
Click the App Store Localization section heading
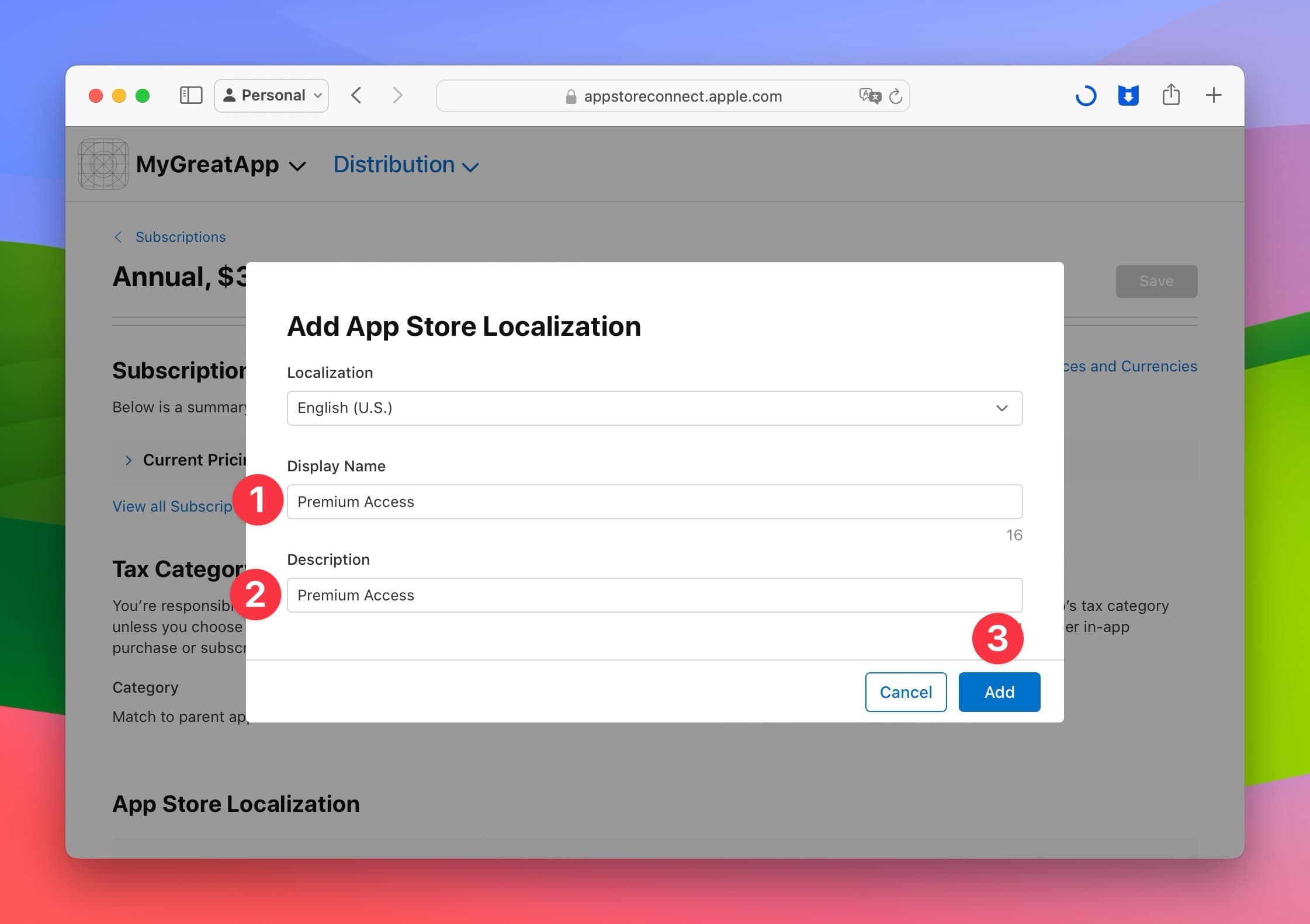tap(236, 804)
